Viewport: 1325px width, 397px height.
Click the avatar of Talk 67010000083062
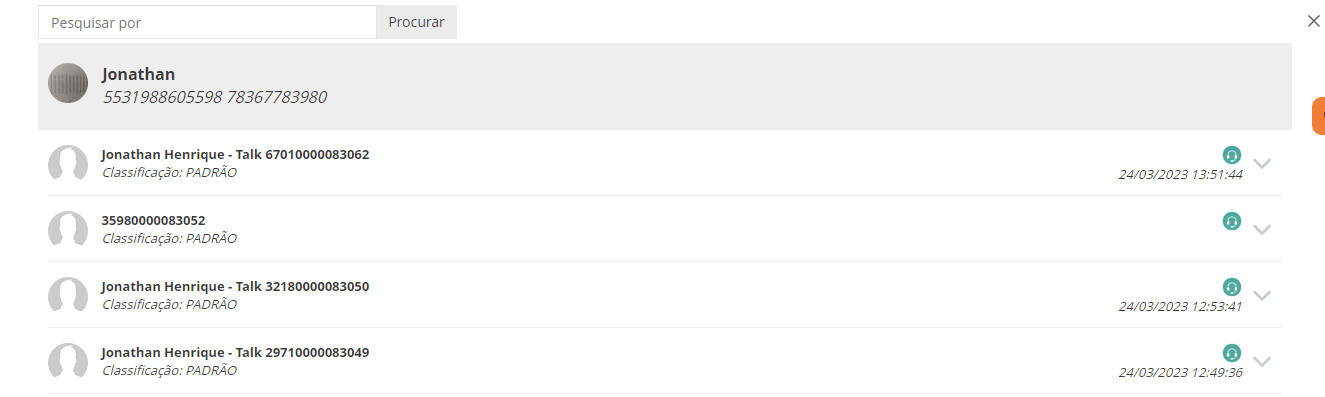click(68, 163)
